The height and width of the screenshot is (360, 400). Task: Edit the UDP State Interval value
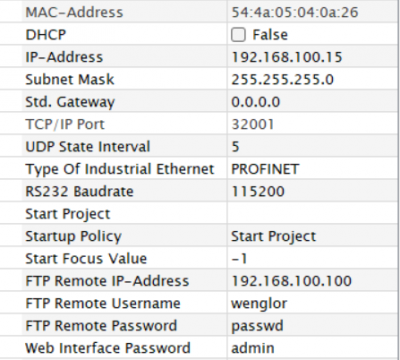pyautogui.click(x=313, y=147)
